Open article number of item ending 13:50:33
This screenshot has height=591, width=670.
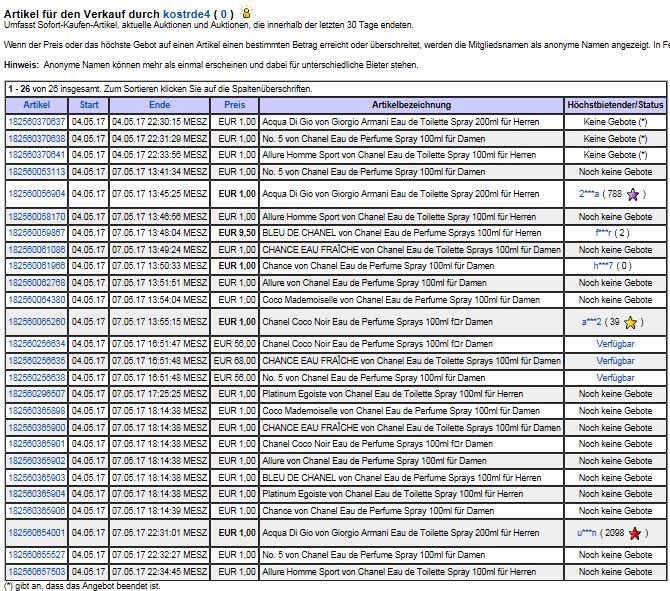click(x=37, y=266)
